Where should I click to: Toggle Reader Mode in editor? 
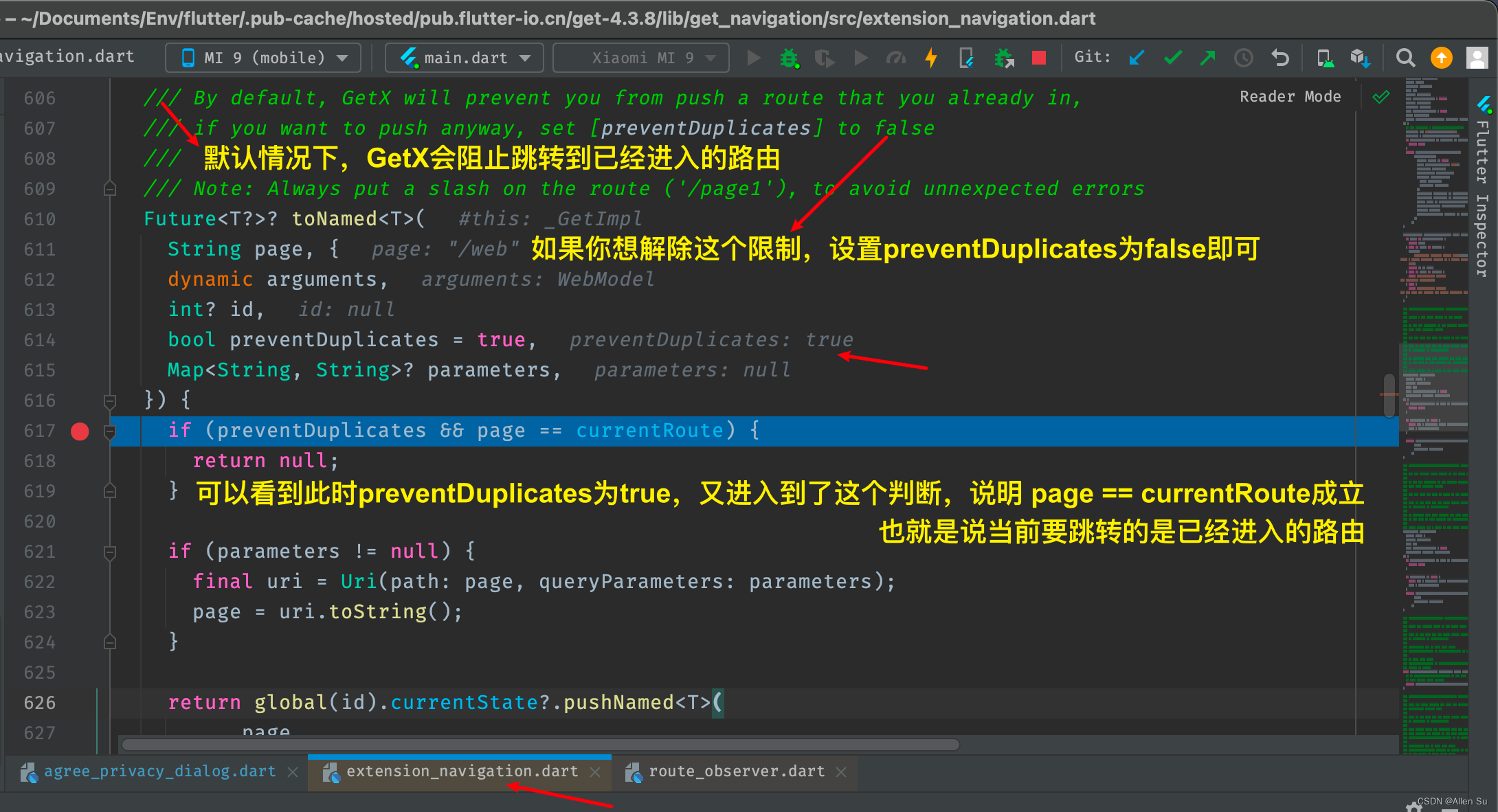click(x=1290, y=97)
